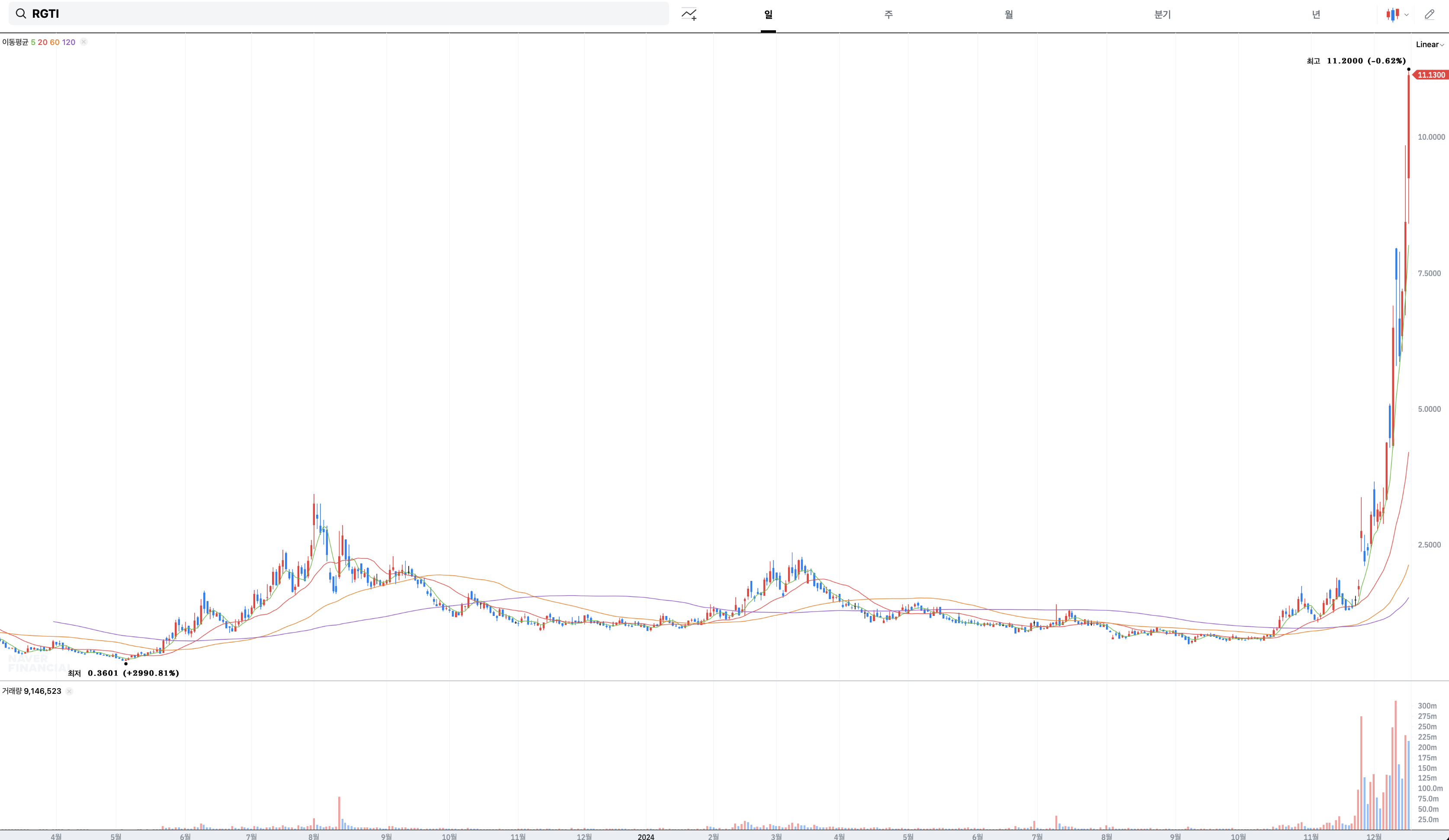Click the 거래량 volume label
This screenshot has width=1449, height=840.
[12, 691]
